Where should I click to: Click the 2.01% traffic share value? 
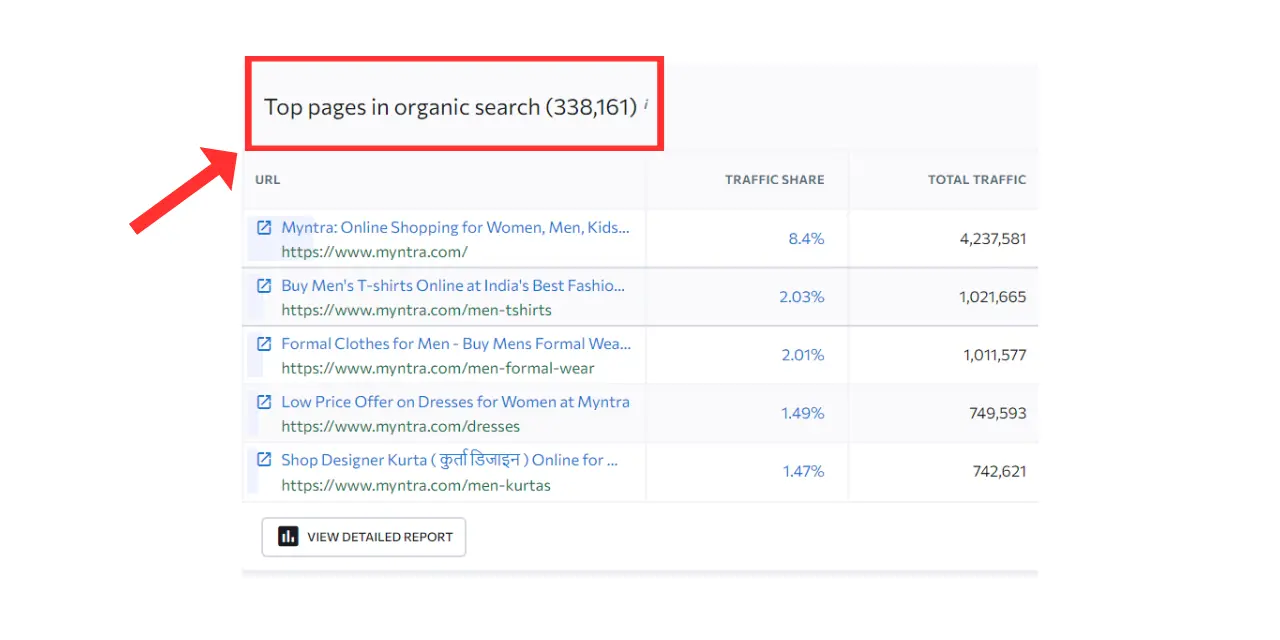[803, 355]
